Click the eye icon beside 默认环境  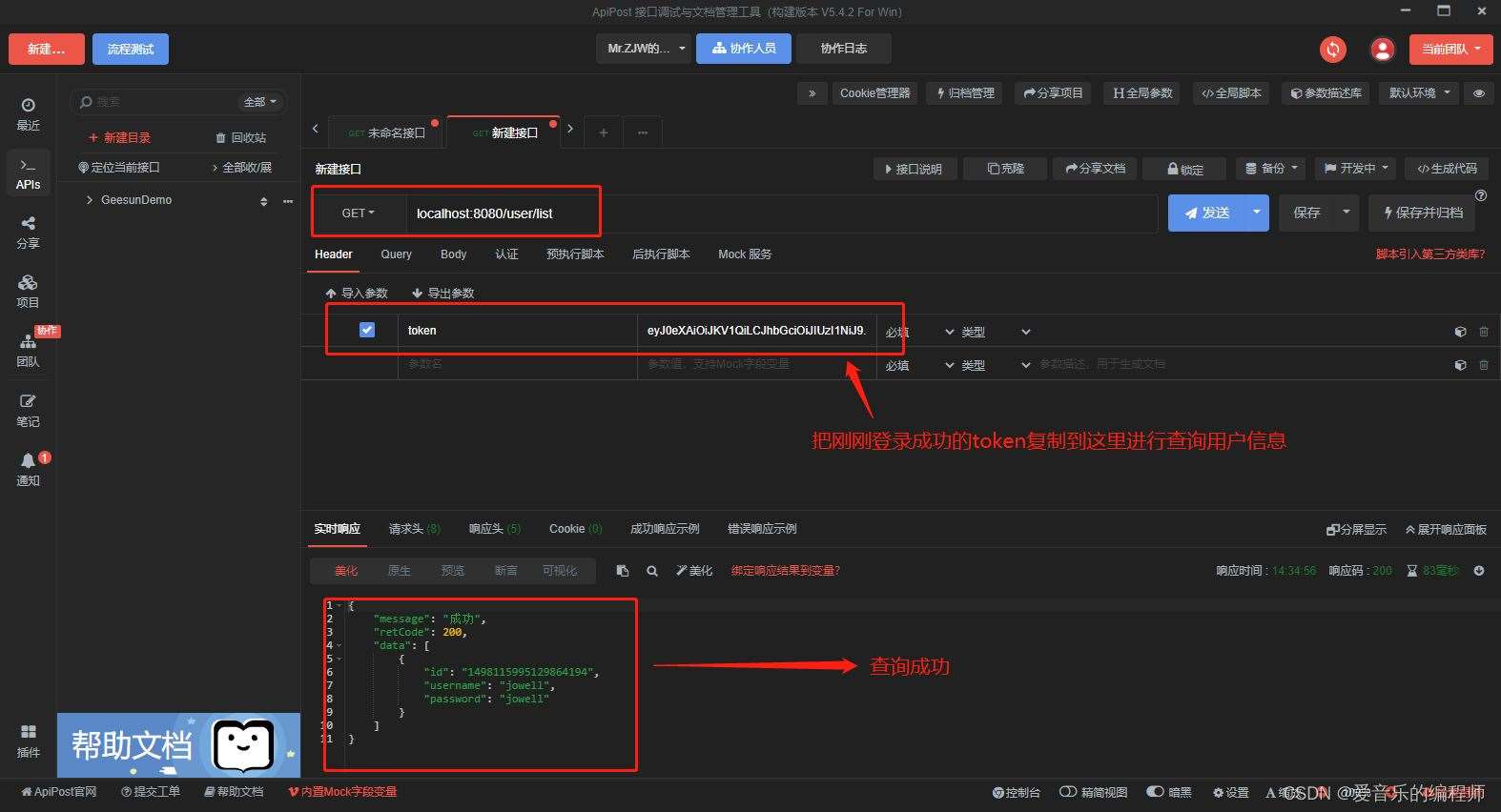[x=1479, y=93]
